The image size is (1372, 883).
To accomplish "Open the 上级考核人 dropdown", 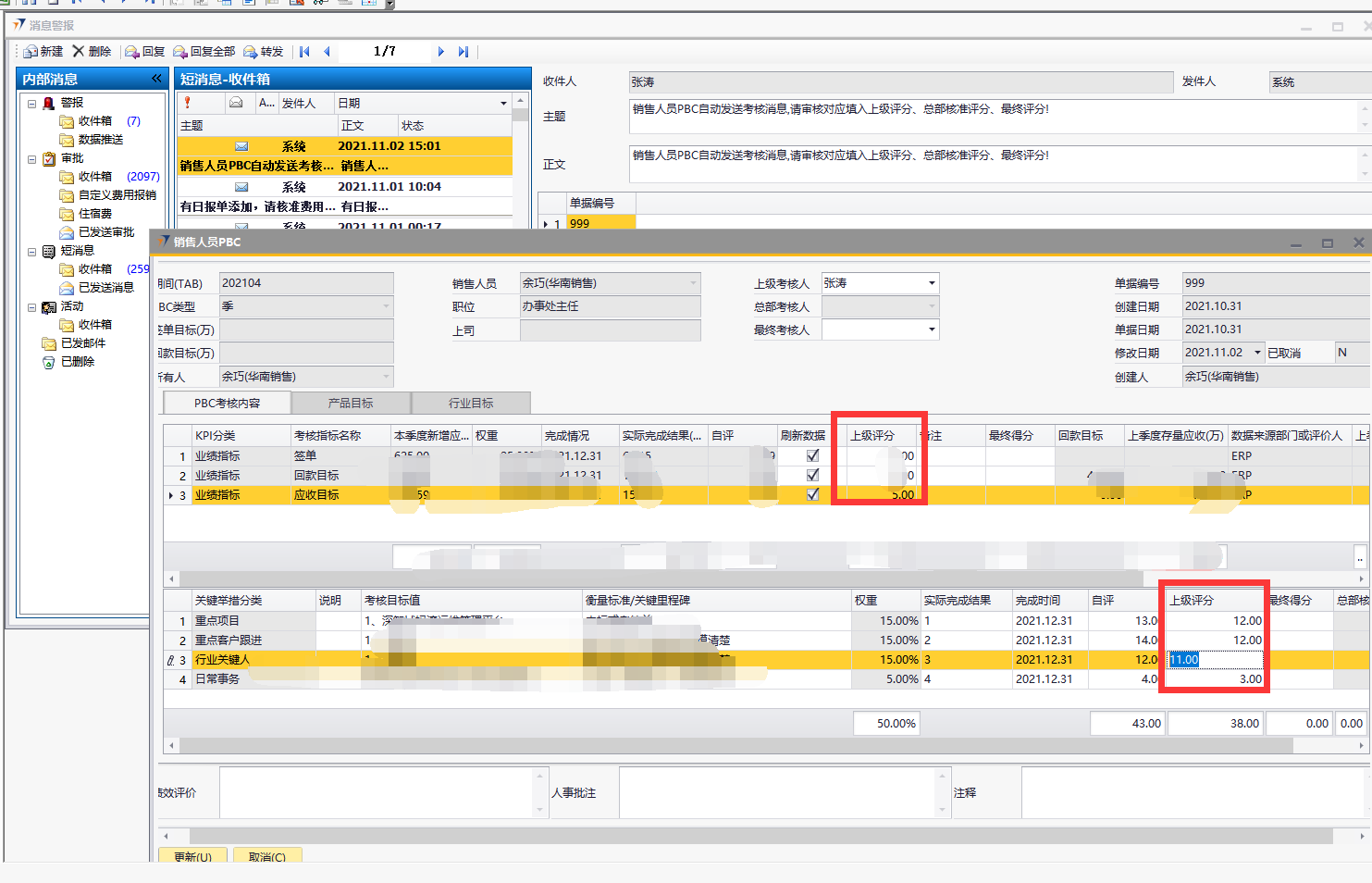I will coord(932,283).
